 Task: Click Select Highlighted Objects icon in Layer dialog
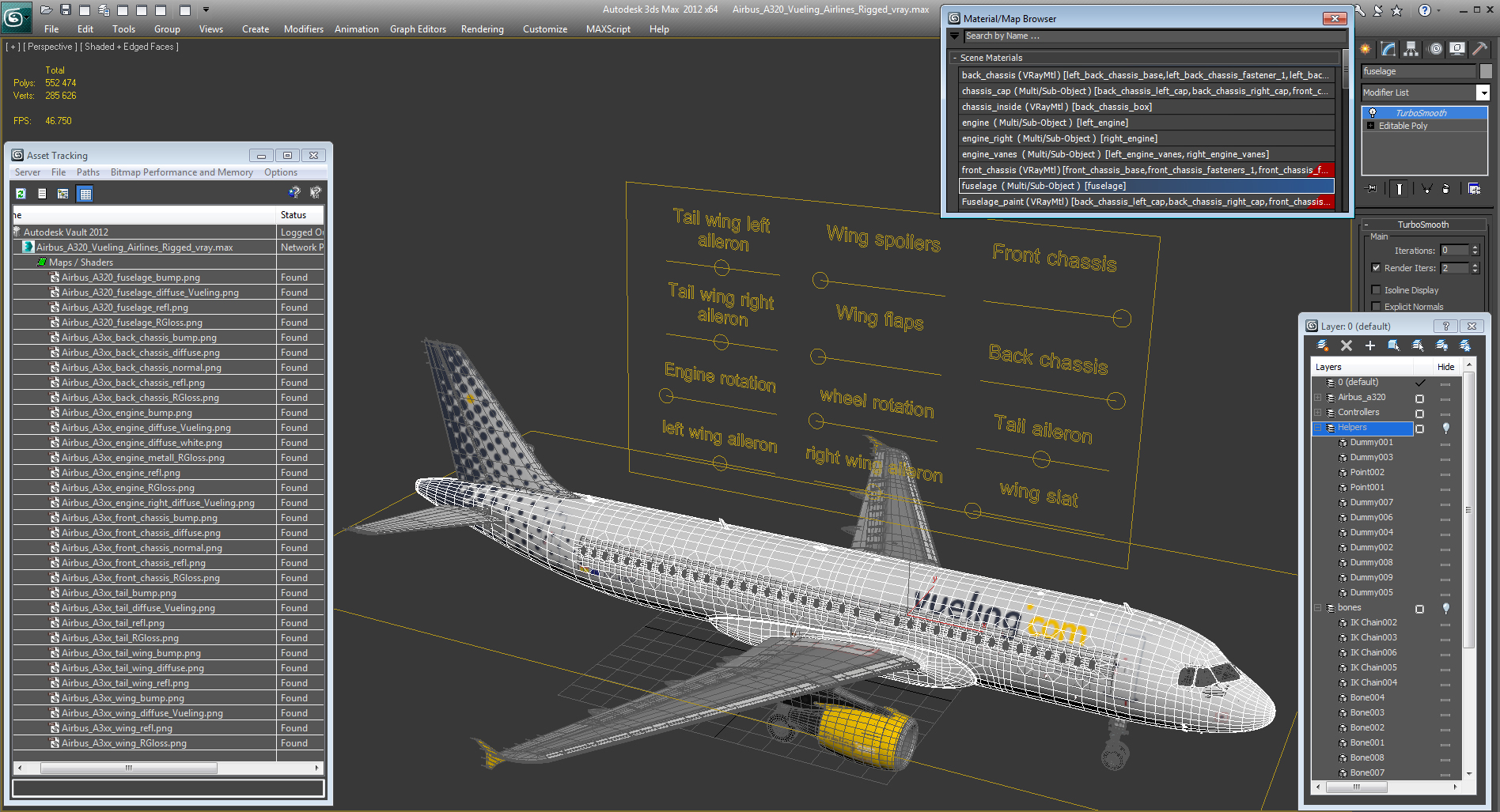1394,346
